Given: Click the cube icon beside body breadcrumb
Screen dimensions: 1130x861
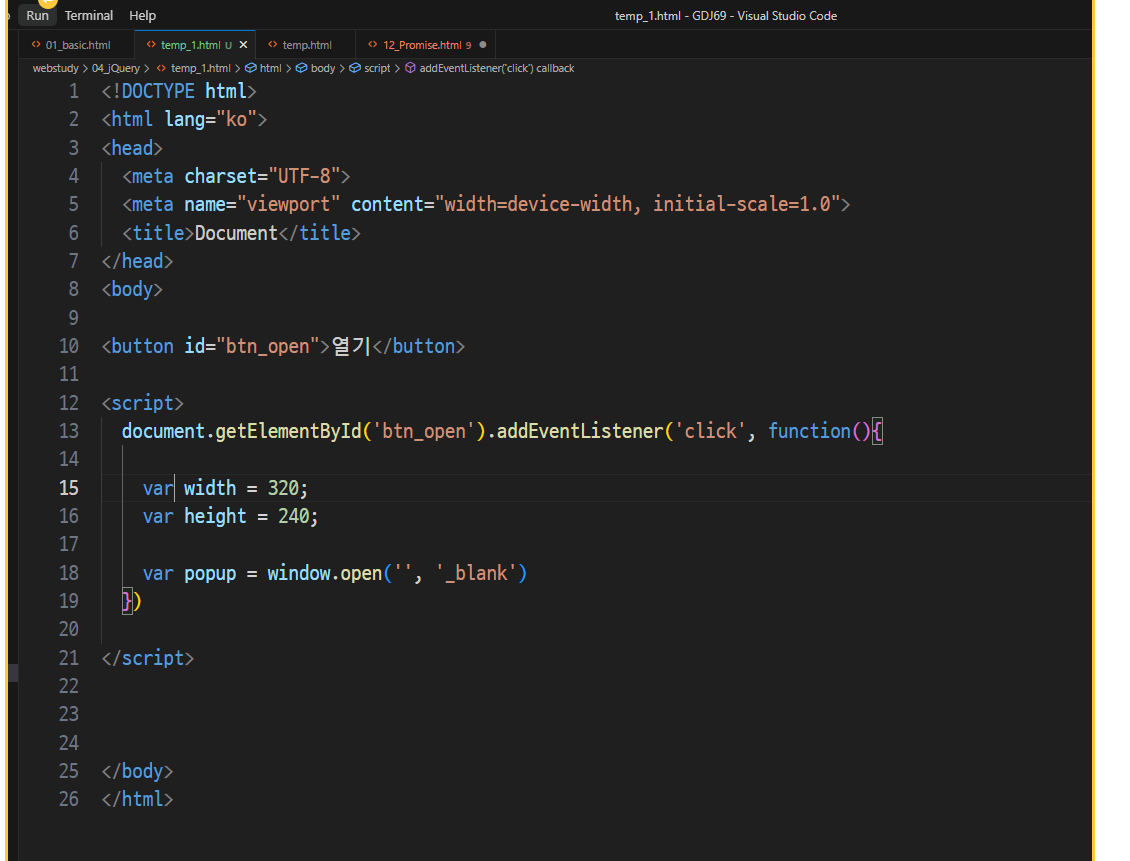Looking at the screenshot, I should [301, 68].
